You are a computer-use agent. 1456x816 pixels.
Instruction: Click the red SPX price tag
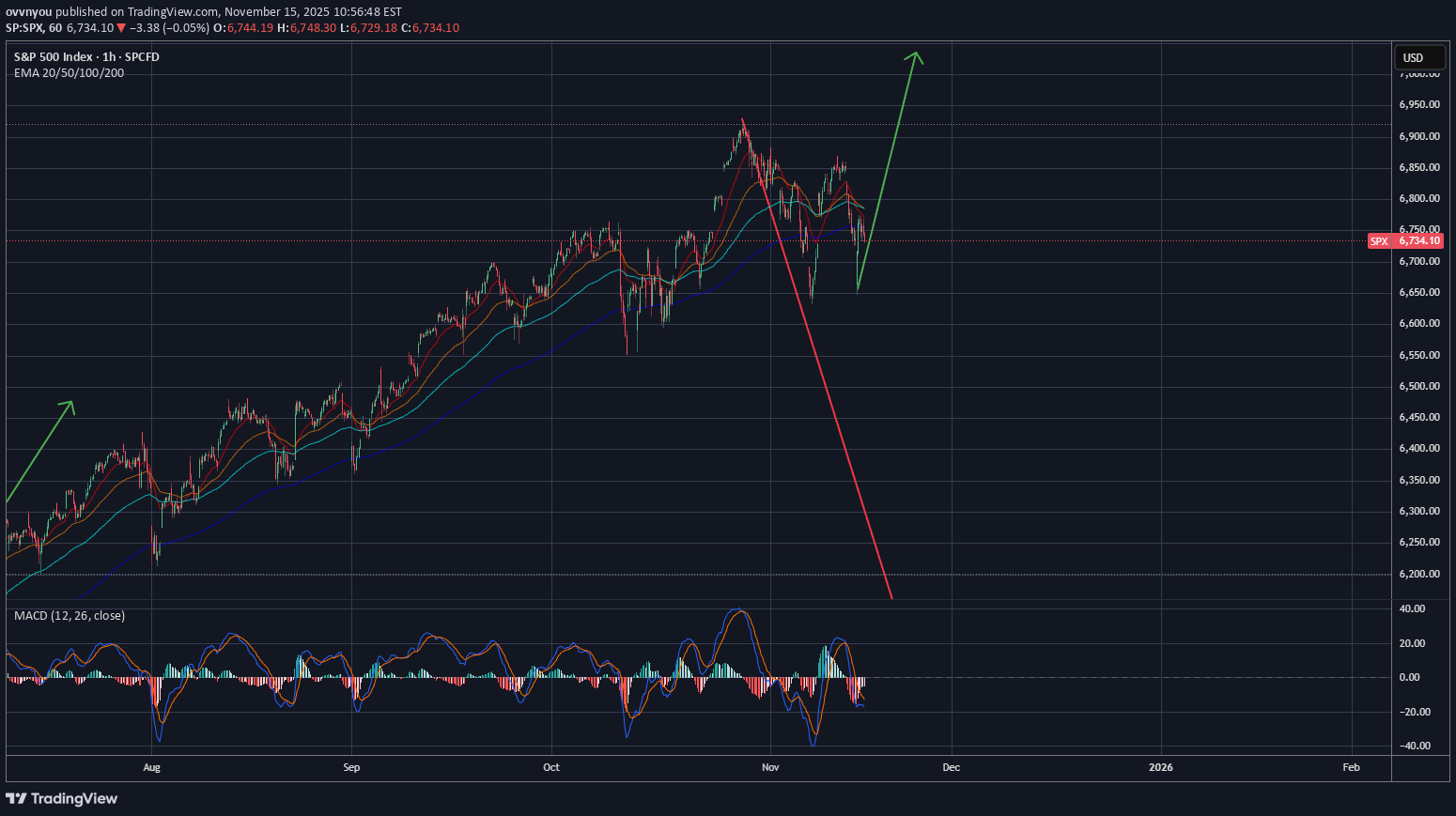pyautogui.click(x=1405, y=241)
